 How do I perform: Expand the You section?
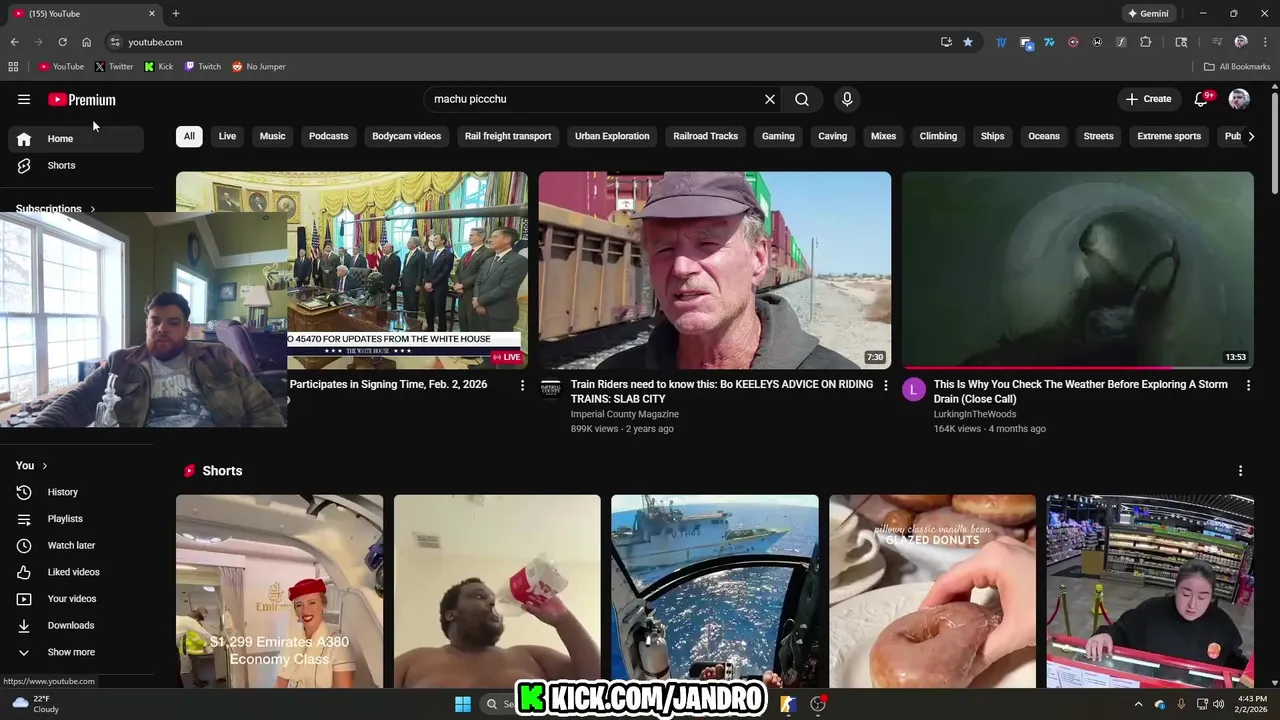pyautogui.click(x=31, y=465)
